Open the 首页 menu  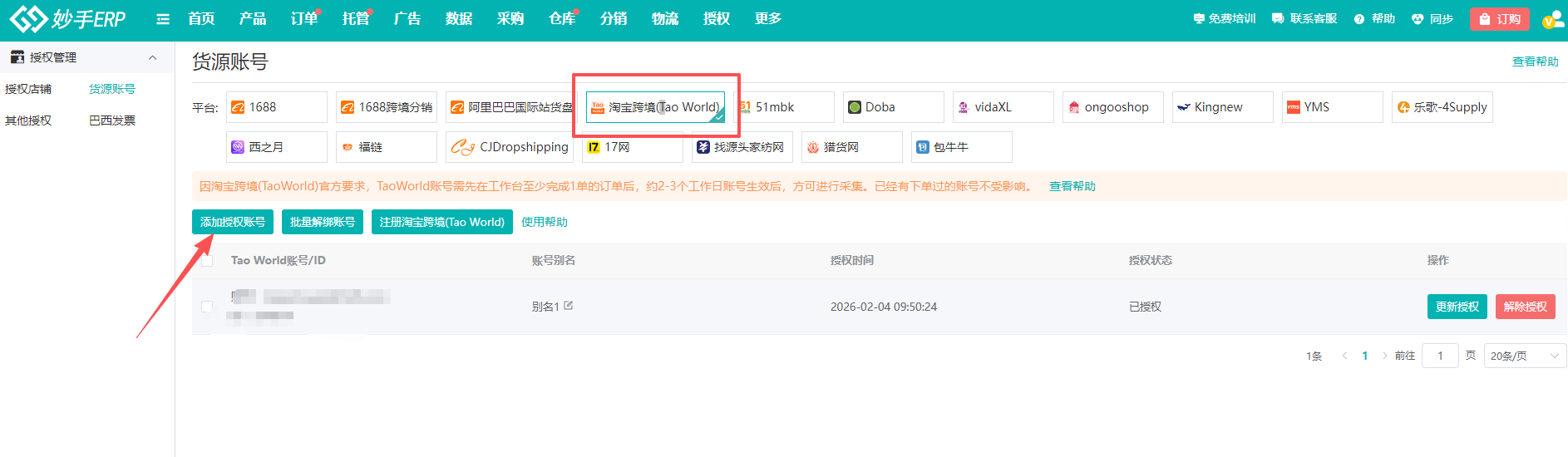point(201,18)
